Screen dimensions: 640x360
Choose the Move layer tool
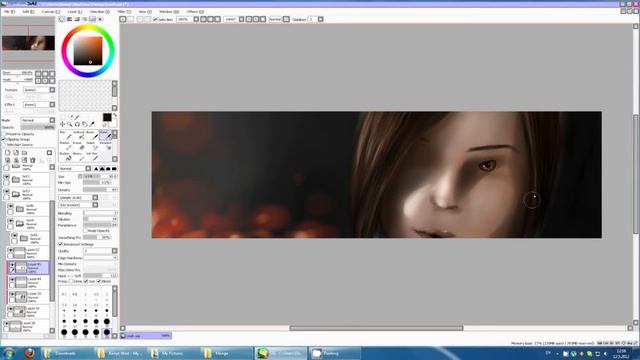(62, 124)
